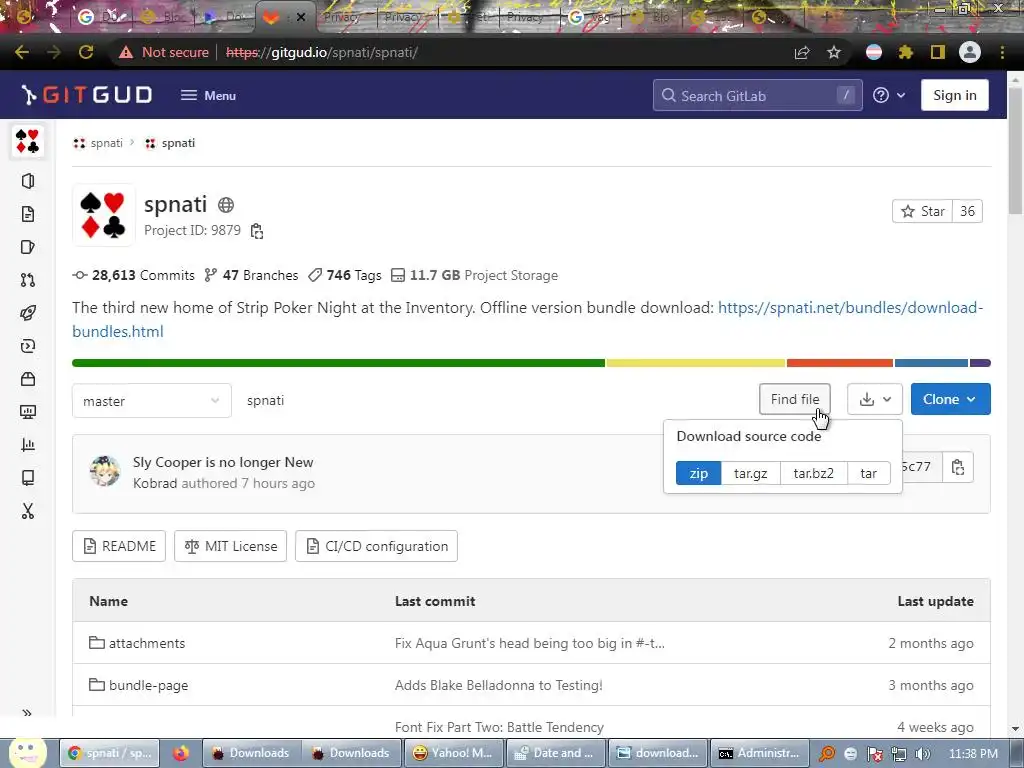Reload the page
This screenshot has width=1024, height=768.
click(86, 52)
